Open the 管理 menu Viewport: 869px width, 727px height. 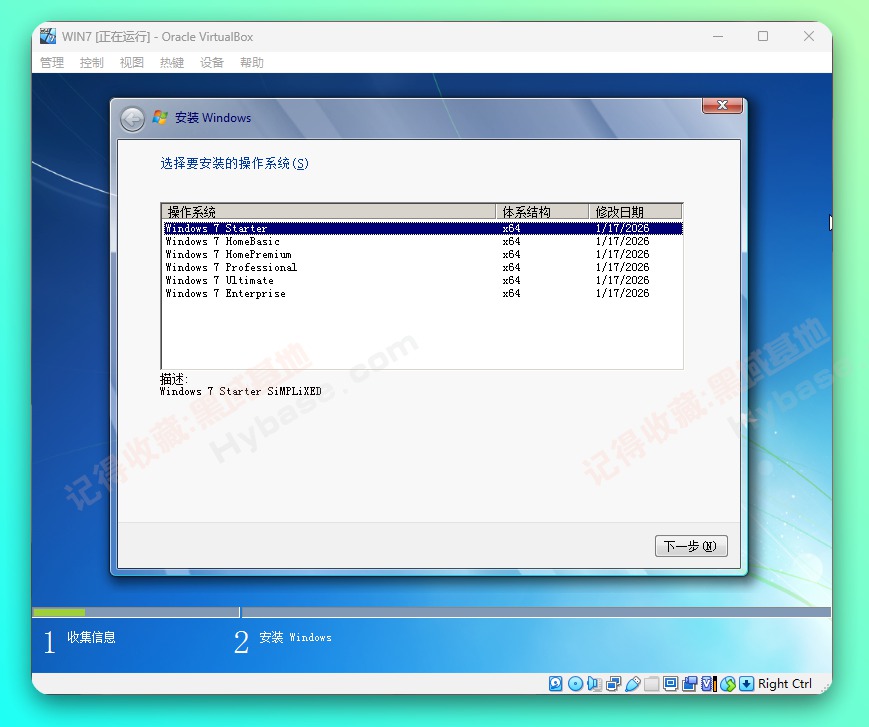[x=51, y=62]
